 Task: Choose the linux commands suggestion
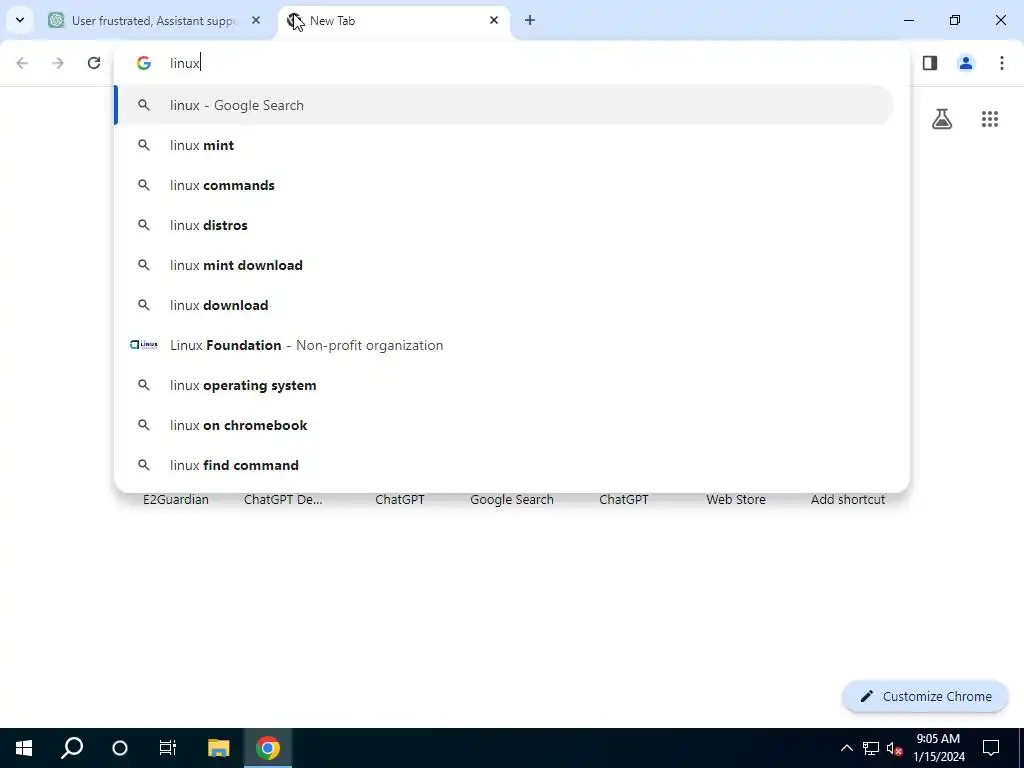tap(504, 185)
